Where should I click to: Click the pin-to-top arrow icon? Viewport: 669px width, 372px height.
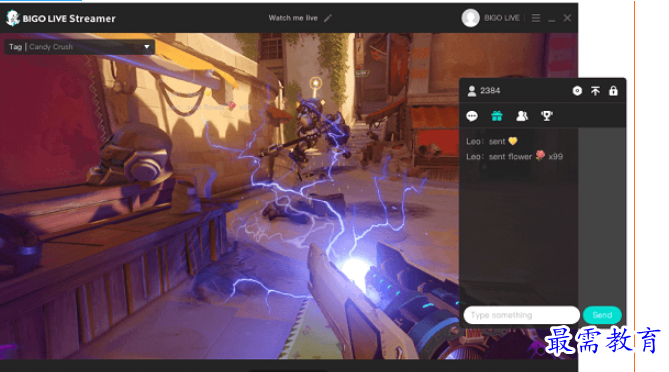point(595,91)
